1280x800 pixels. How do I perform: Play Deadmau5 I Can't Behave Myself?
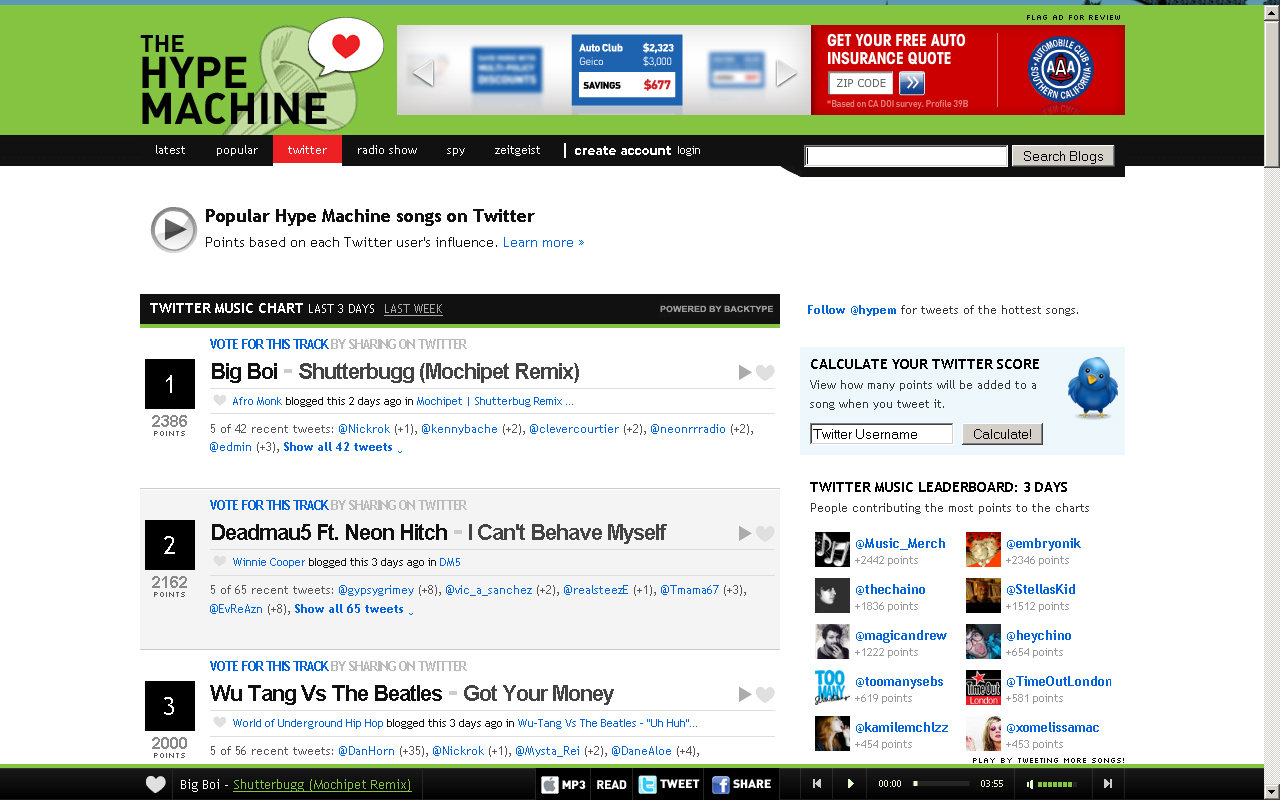point(744,534)
